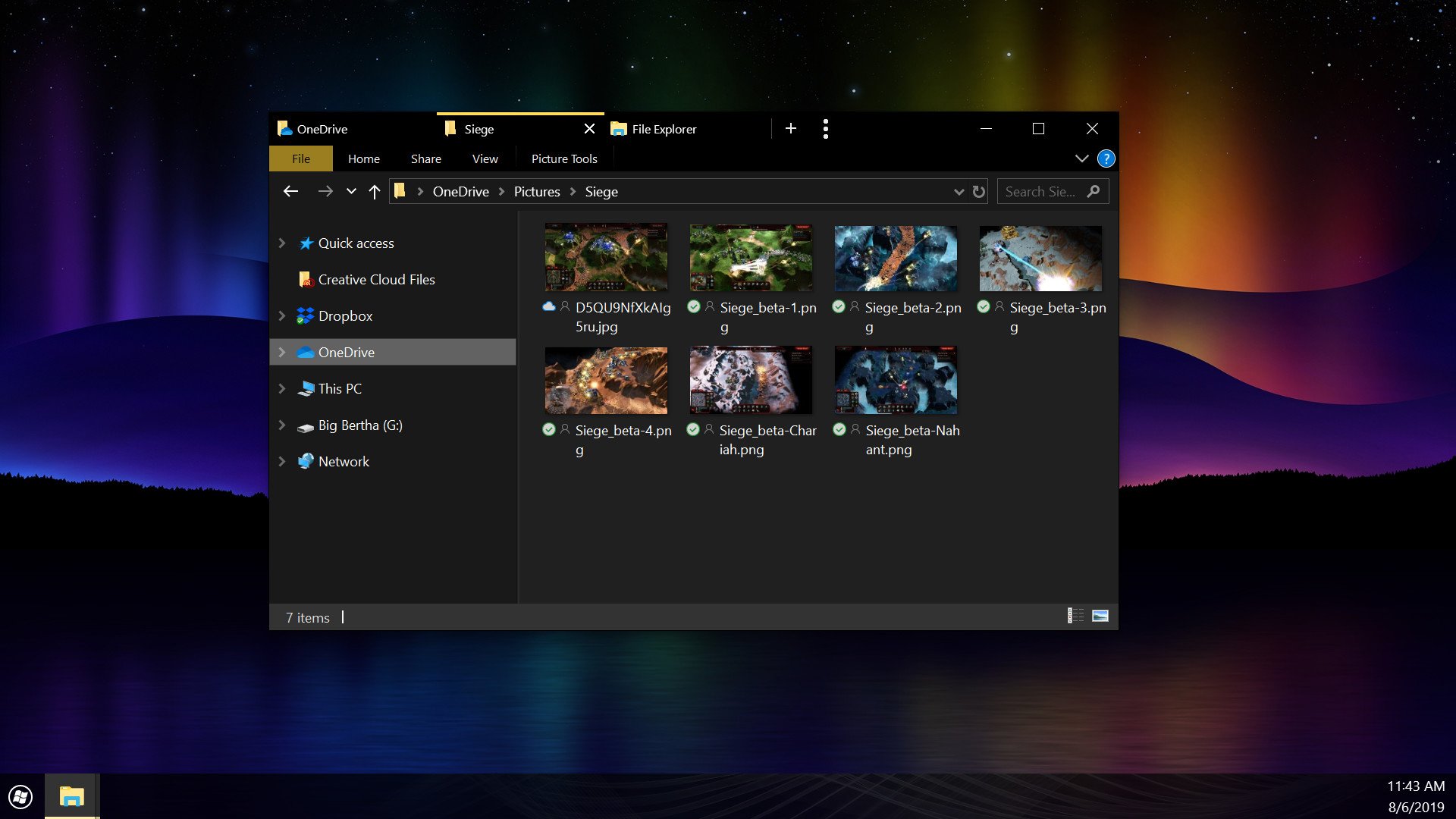Select the Siege_beta-Chariah.png thumbnail
Screen dimensions: 1456x819
point(751,380)
